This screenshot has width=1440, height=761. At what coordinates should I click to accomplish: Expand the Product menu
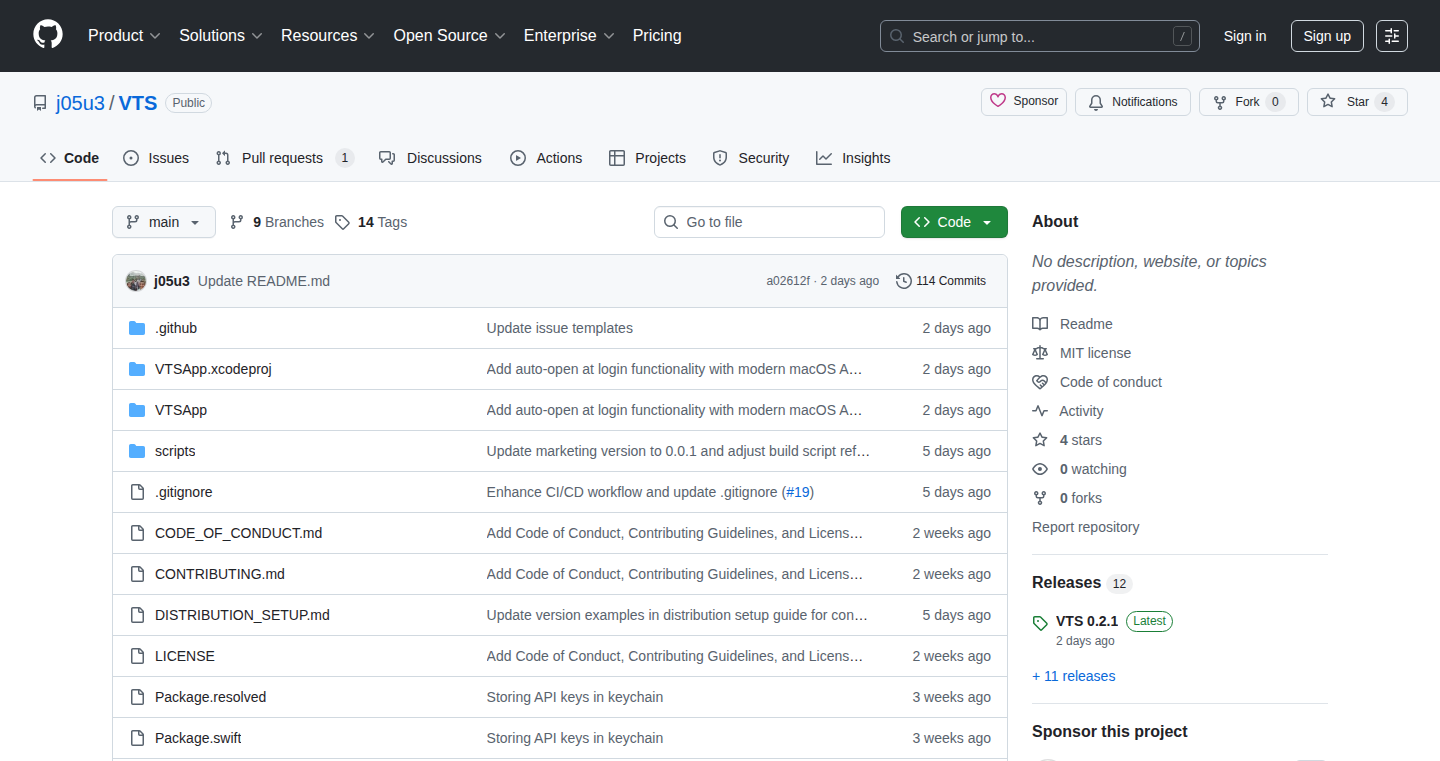[x=124, y=35]
